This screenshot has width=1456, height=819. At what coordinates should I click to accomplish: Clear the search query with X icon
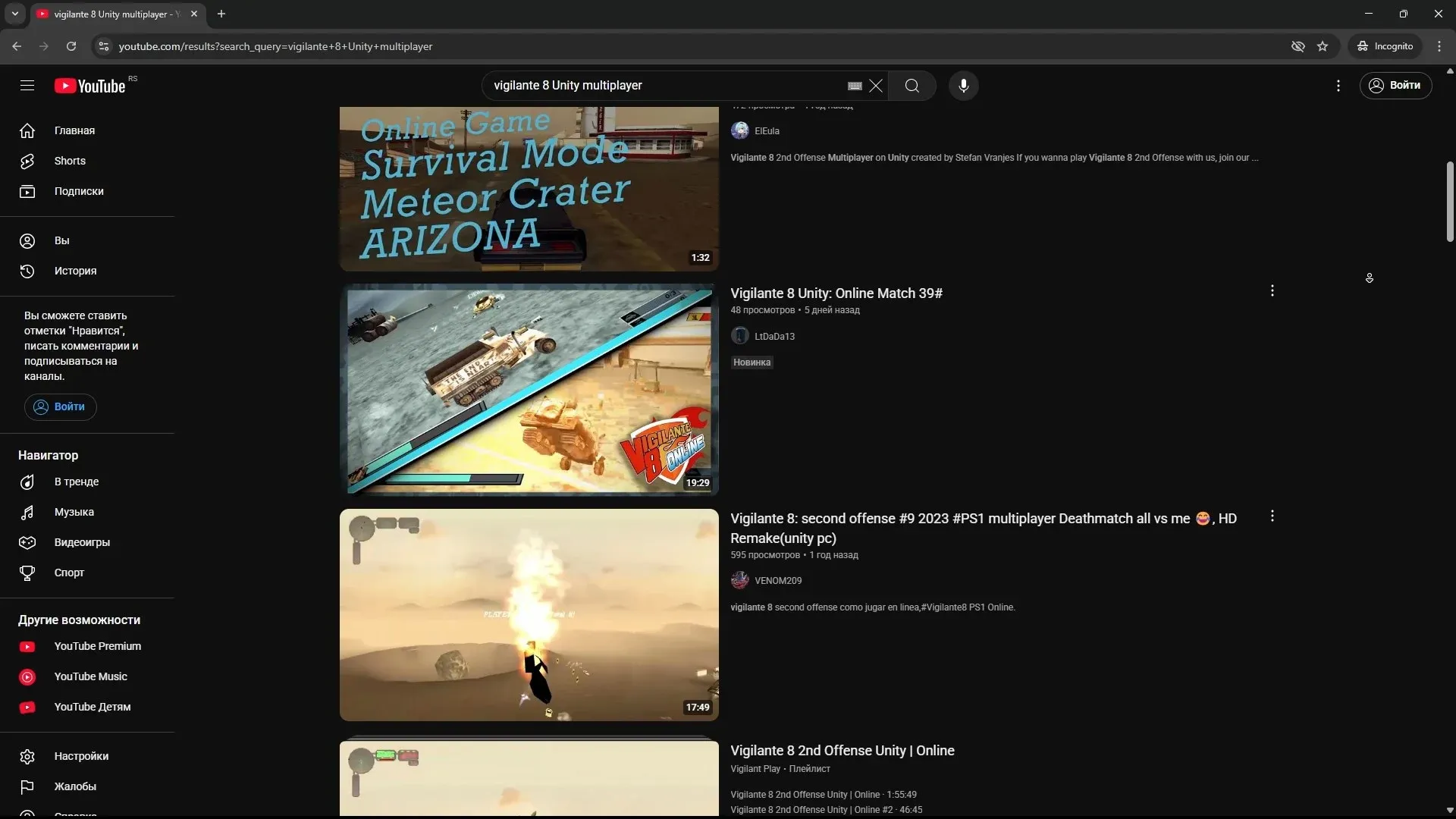point(876,86)
